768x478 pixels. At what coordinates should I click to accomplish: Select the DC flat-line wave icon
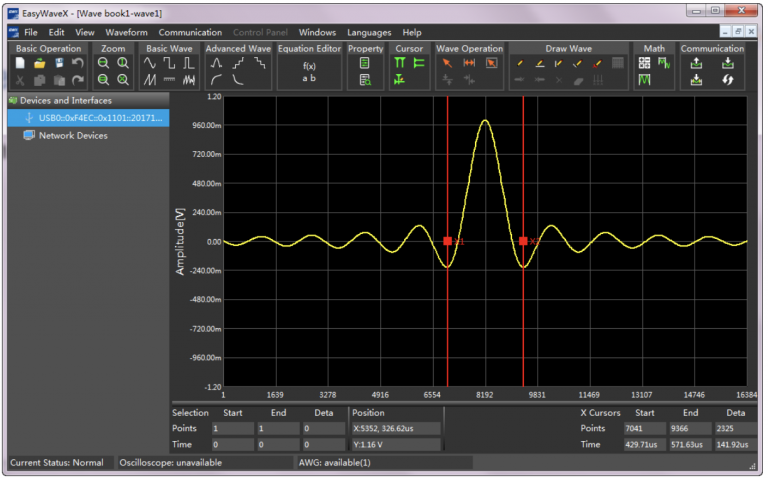(169, 79)
